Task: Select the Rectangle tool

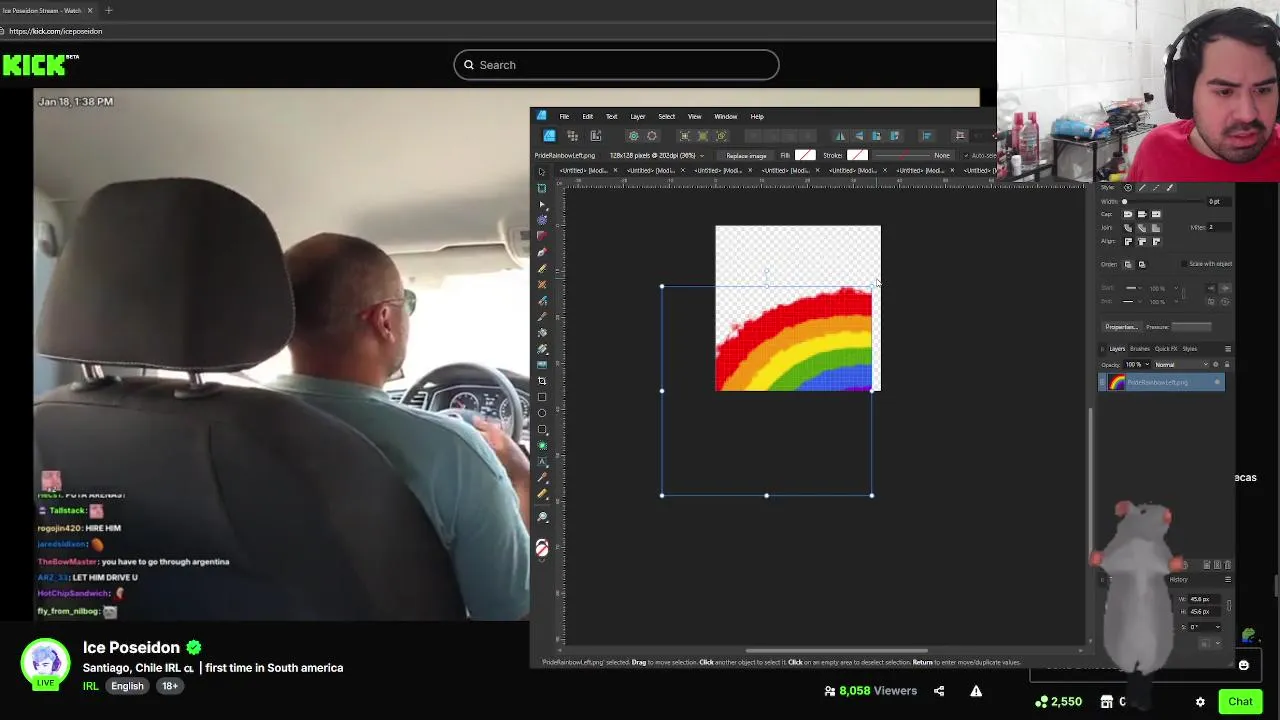Action: click(x=542, y=397)
